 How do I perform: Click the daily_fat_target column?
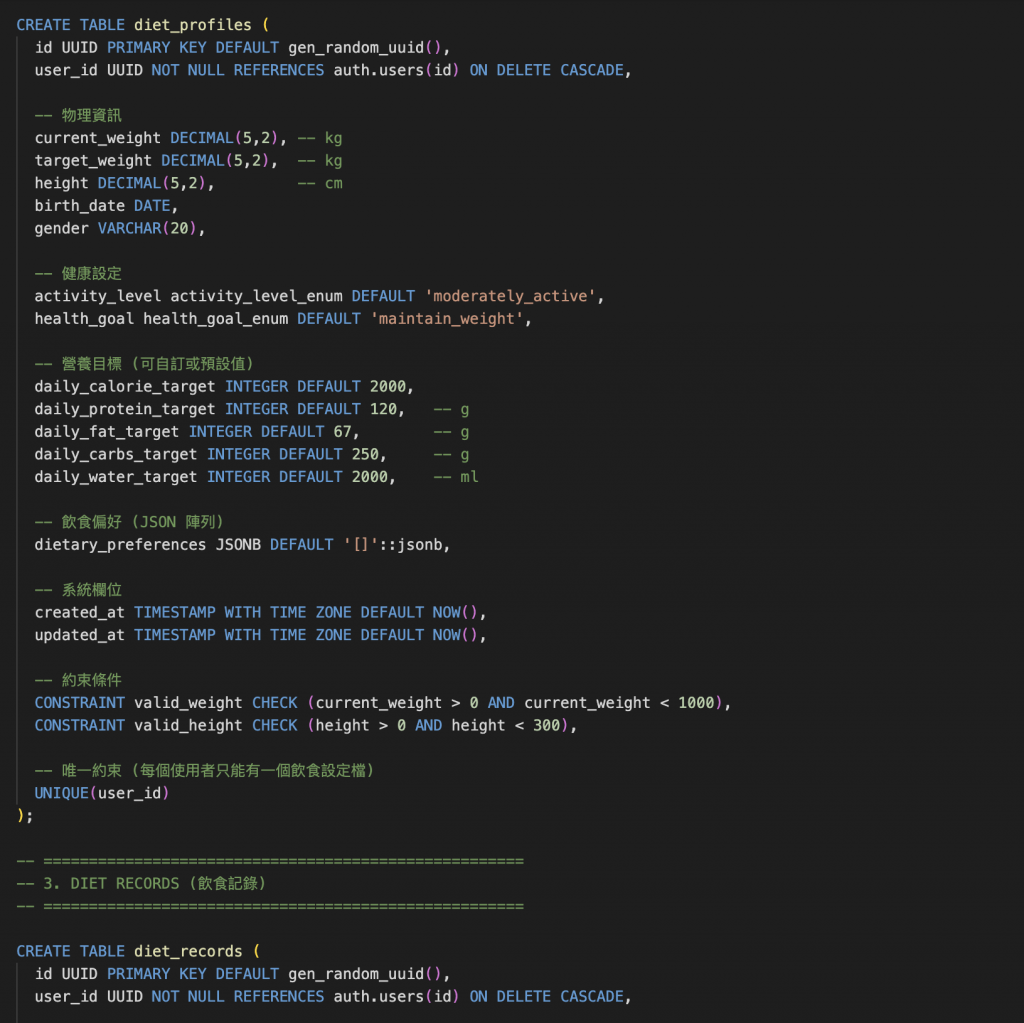[x=106, y=432]
